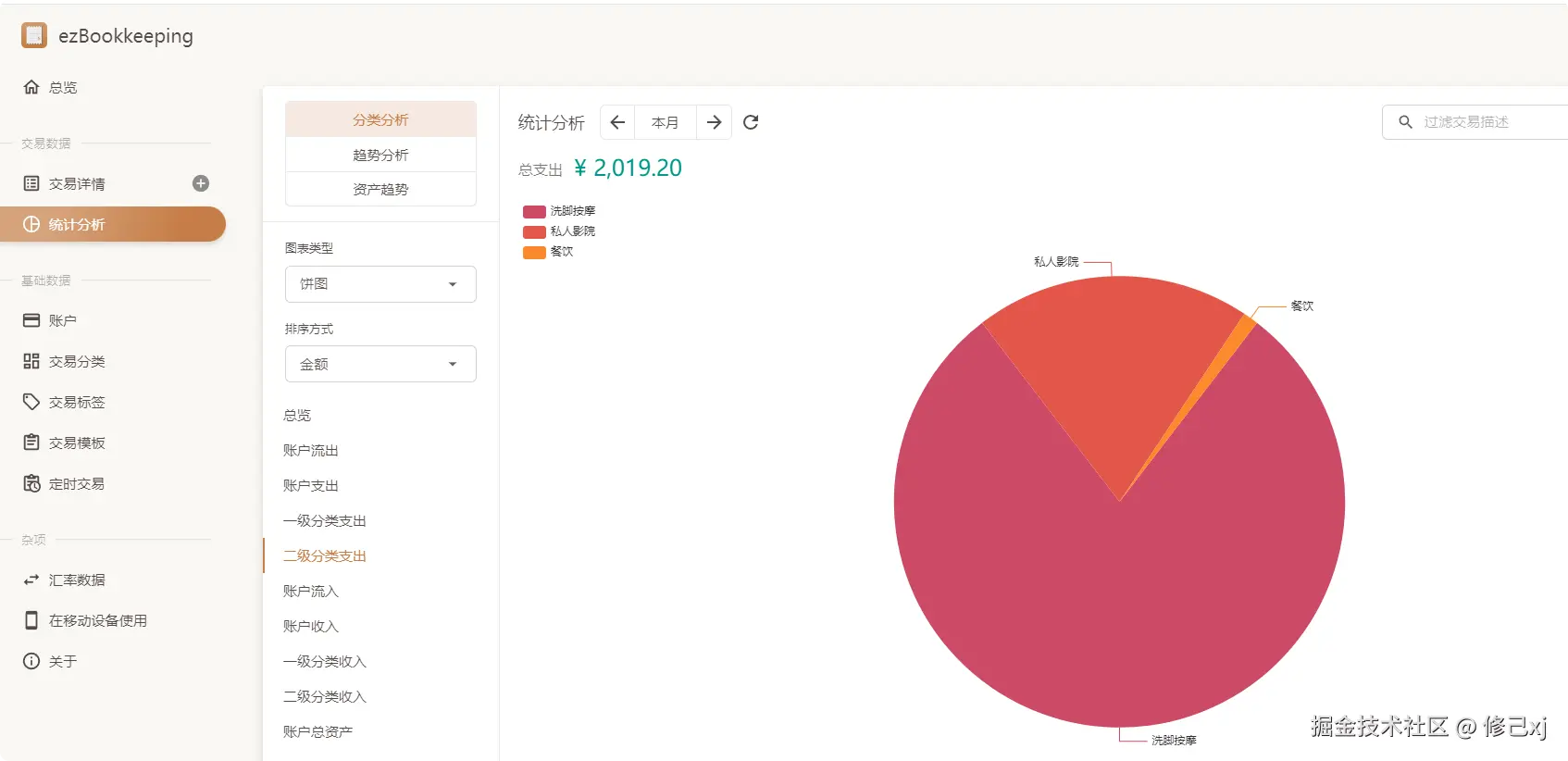This screenshot has height=761, width=1568.
Task: Click the ¥ 2,019.20 total amount
Action: click(x=628, y=168)
